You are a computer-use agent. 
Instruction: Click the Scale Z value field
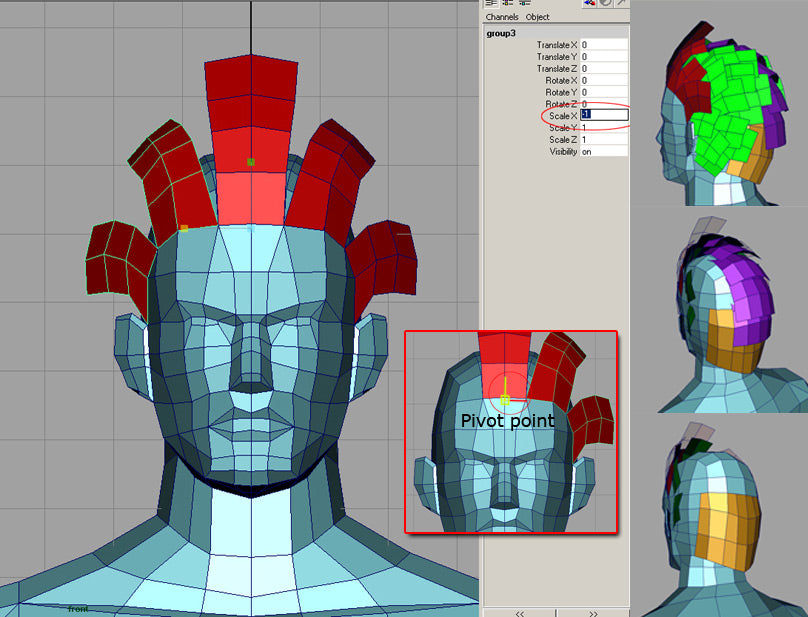click(x=604, y=140)
